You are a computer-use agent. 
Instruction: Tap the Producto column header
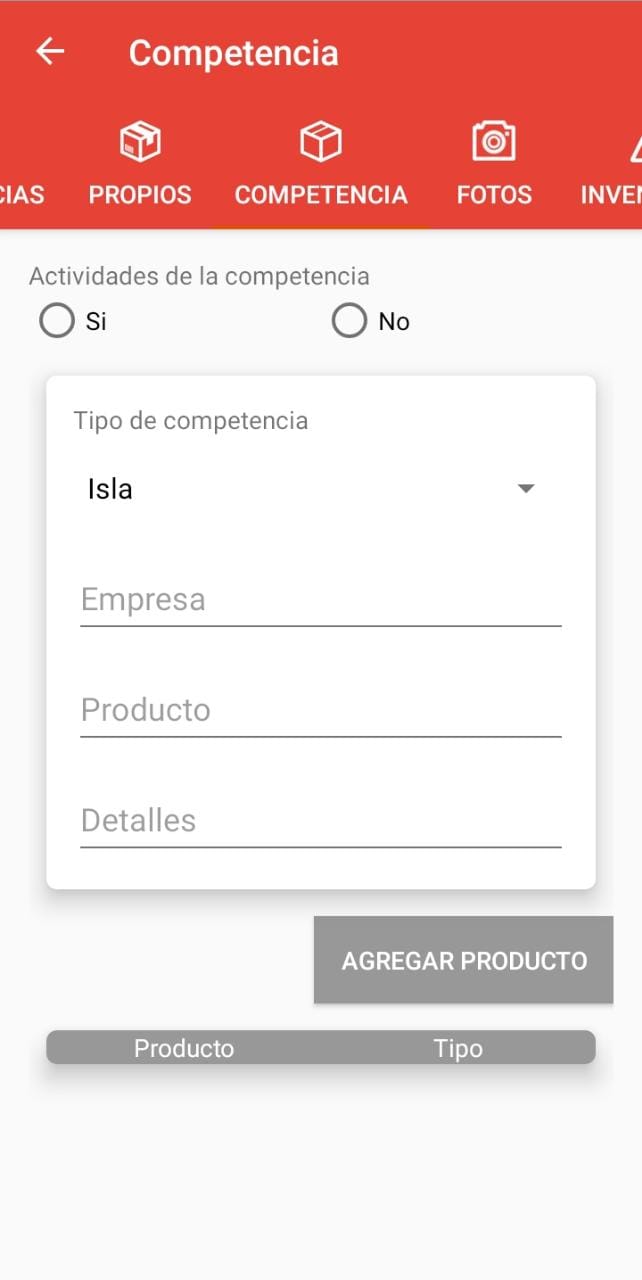184,1048
